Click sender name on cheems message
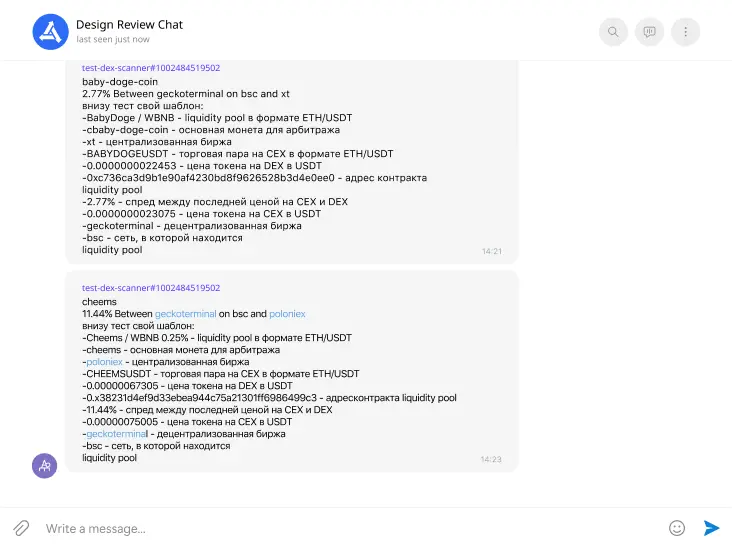This screenshot has height=549, width=732. point(151,288)
